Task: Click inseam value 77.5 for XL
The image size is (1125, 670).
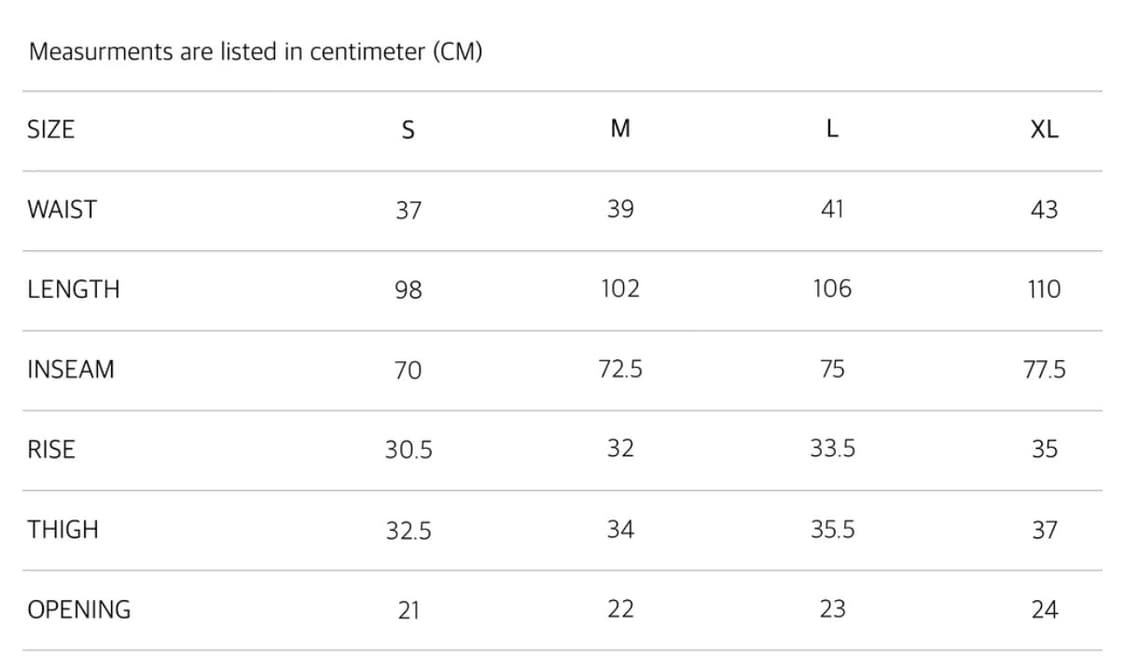Action: pyautogui.click(x=1044, y=370)
